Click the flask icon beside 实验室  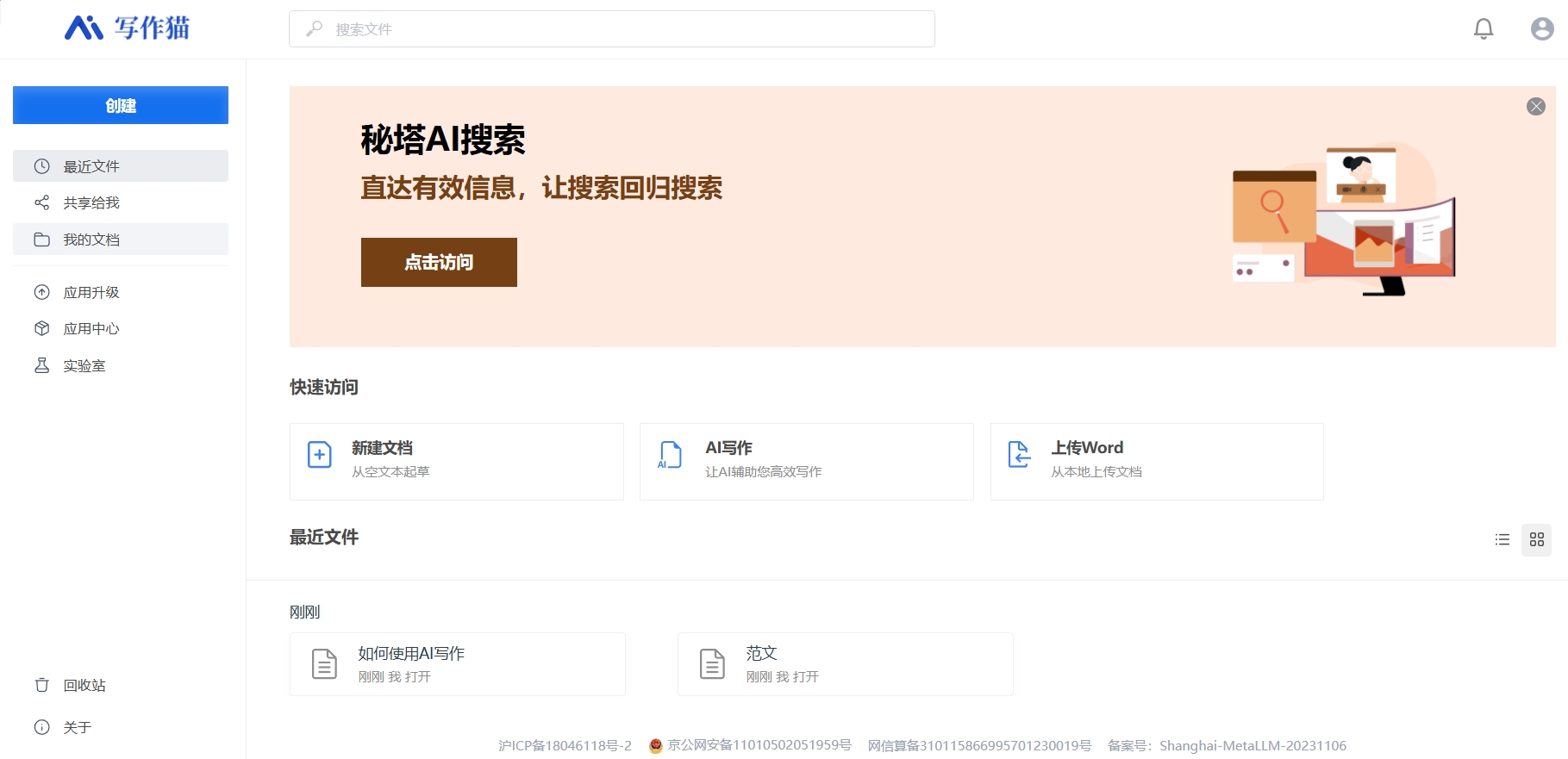41,365
